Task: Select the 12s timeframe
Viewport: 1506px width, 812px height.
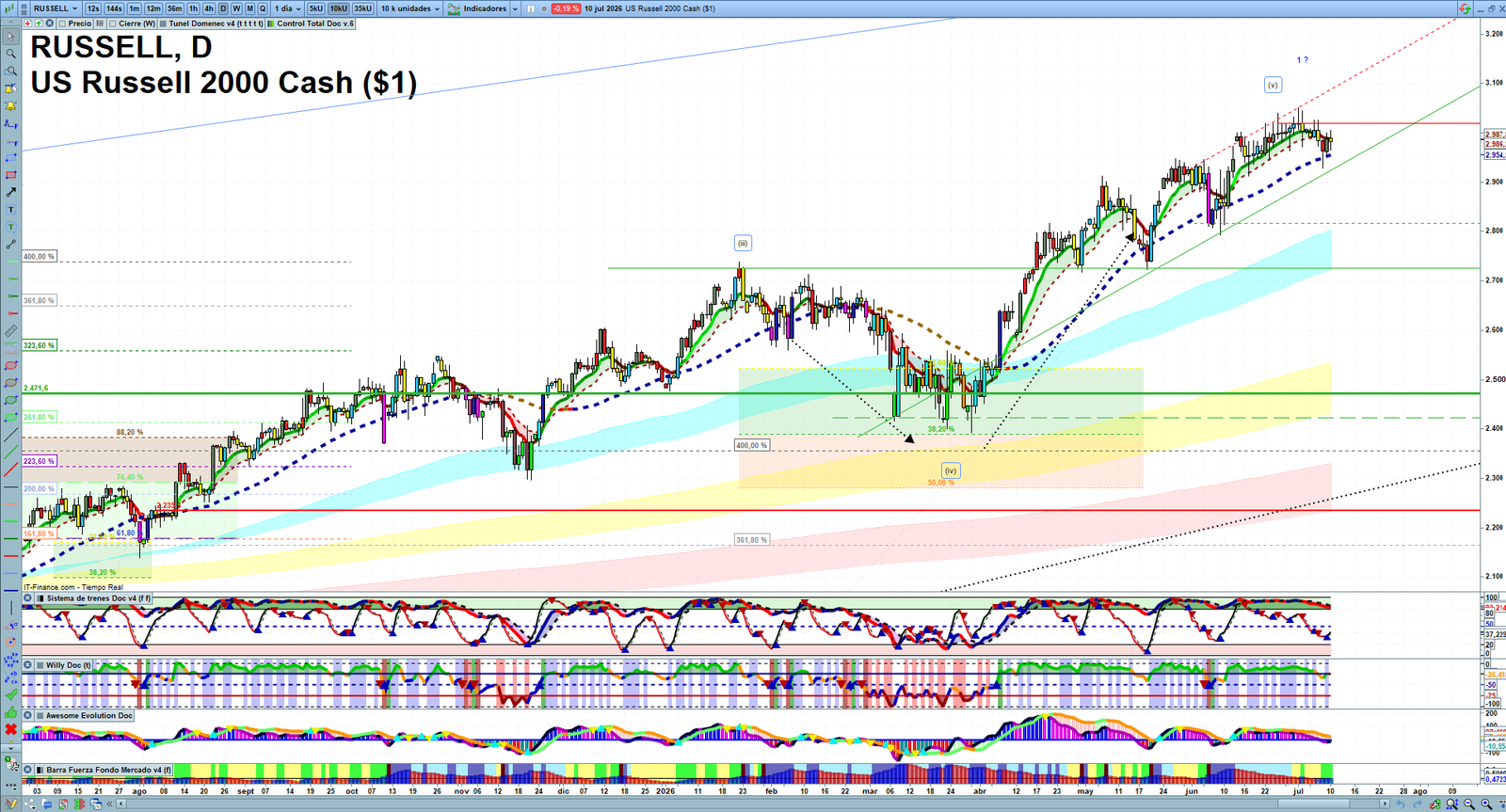Action: pos(93,8)
